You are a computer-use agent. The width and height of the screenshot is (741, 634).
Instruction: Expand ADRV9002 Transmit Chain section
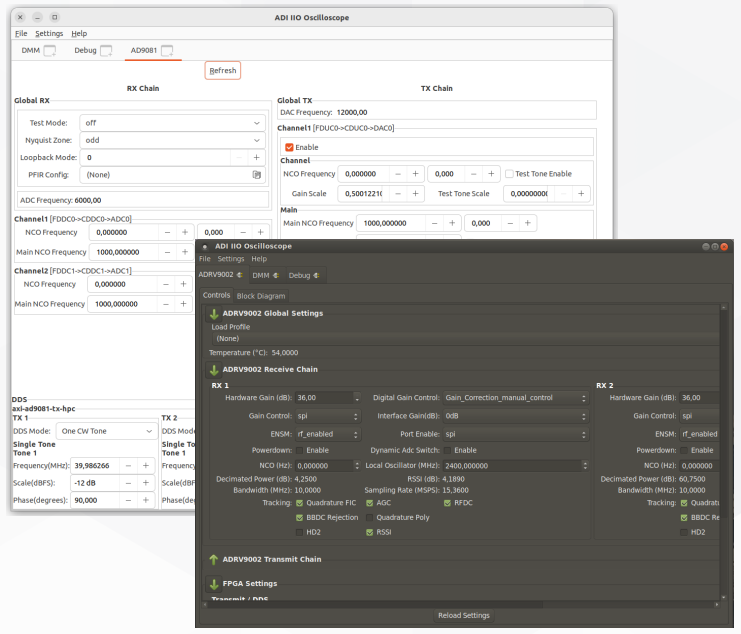214,560
